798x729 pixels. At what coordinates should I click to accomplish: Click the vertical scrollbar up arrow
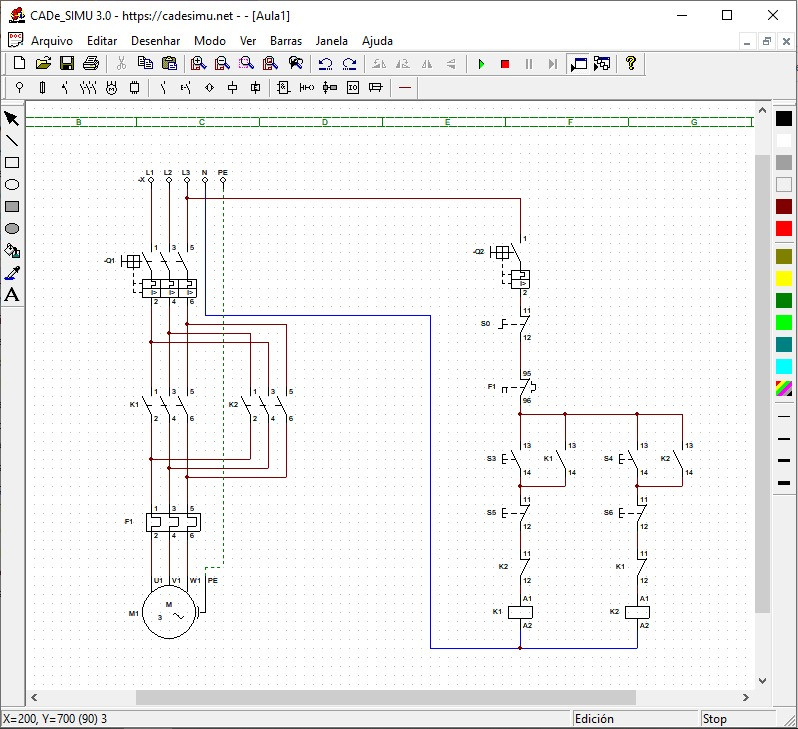click(x=762, y=110)
